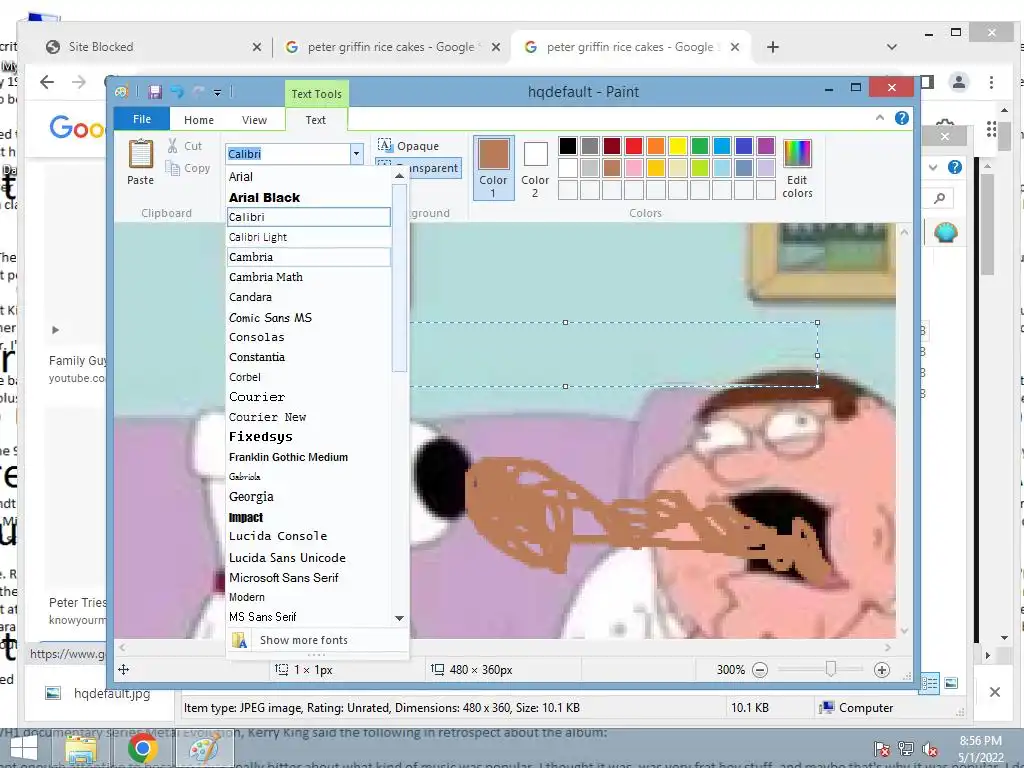Select the Transparent background option
The width and height of the screenshot is (1024, 768).
tap(419, 168)
